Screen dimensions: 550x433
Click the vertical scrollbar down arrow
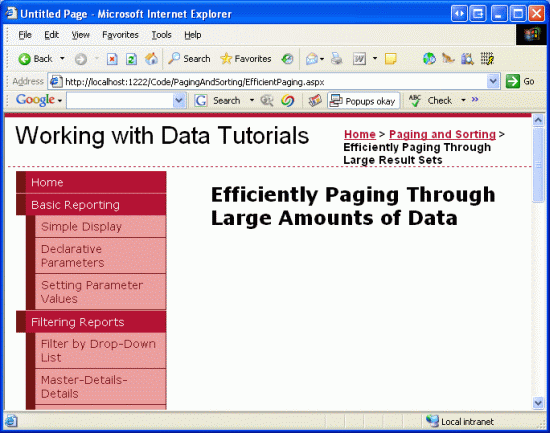click(x=538, y=402)
